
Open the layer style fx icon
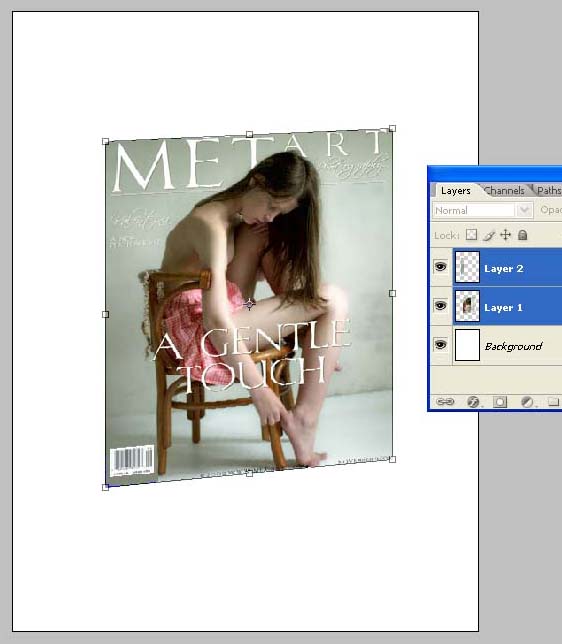[473, 402]
